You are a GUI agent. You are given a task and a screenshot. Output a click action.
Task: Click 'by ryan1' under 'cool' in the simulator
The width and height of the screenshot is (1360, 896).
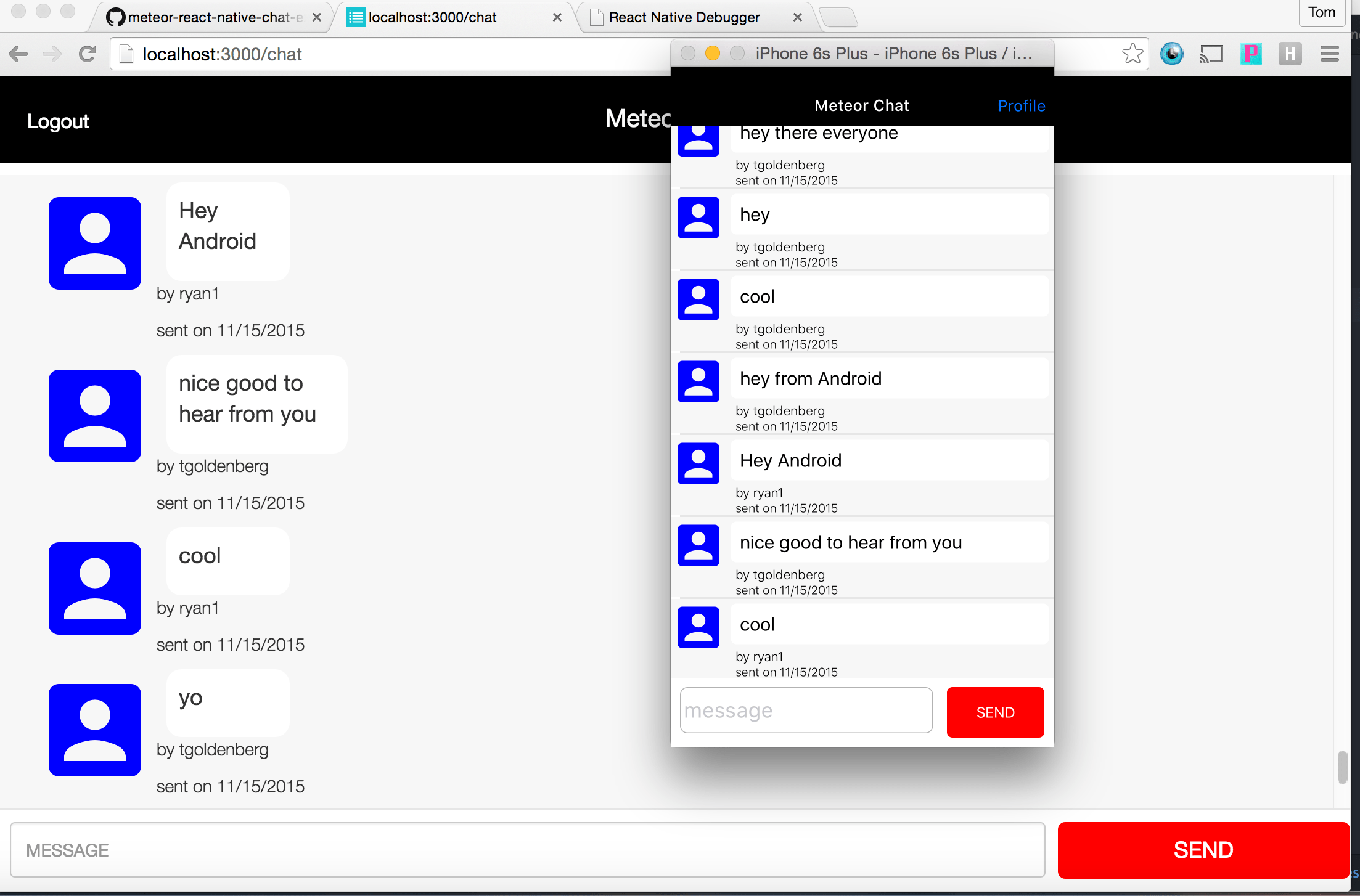(760, 657)
